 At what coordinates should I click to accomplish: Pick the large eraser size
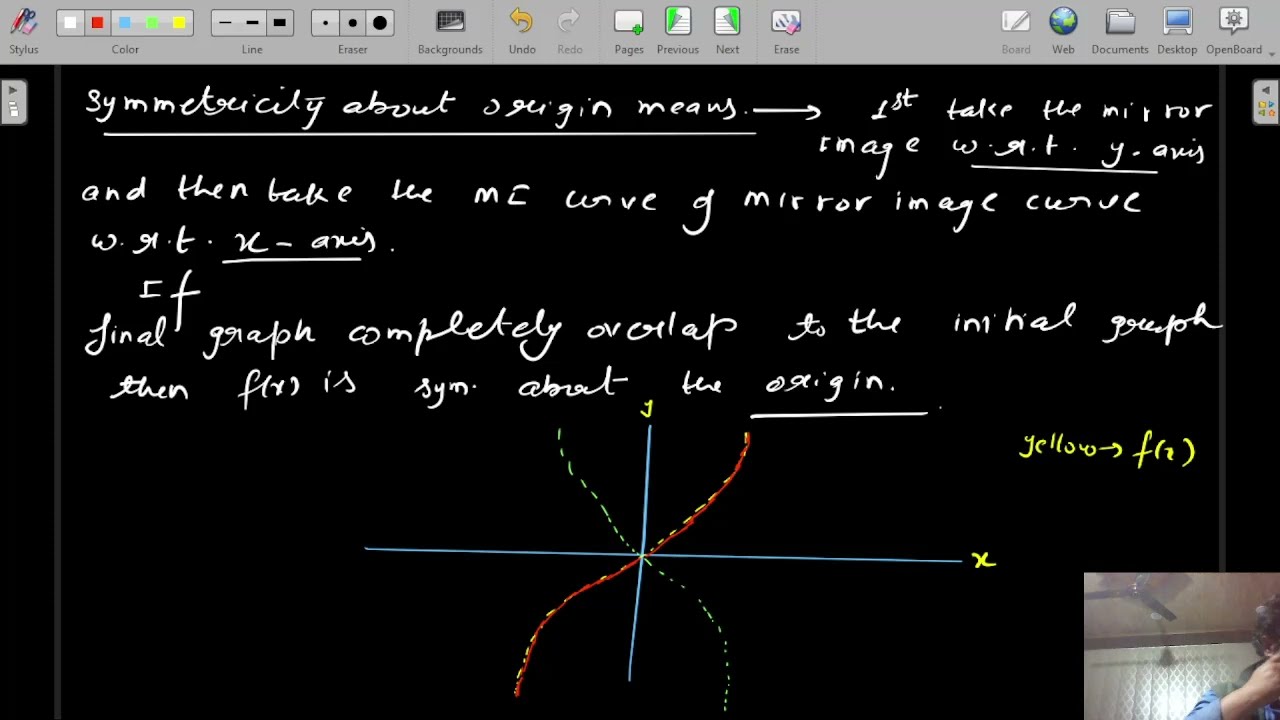(x=380, y=23)
